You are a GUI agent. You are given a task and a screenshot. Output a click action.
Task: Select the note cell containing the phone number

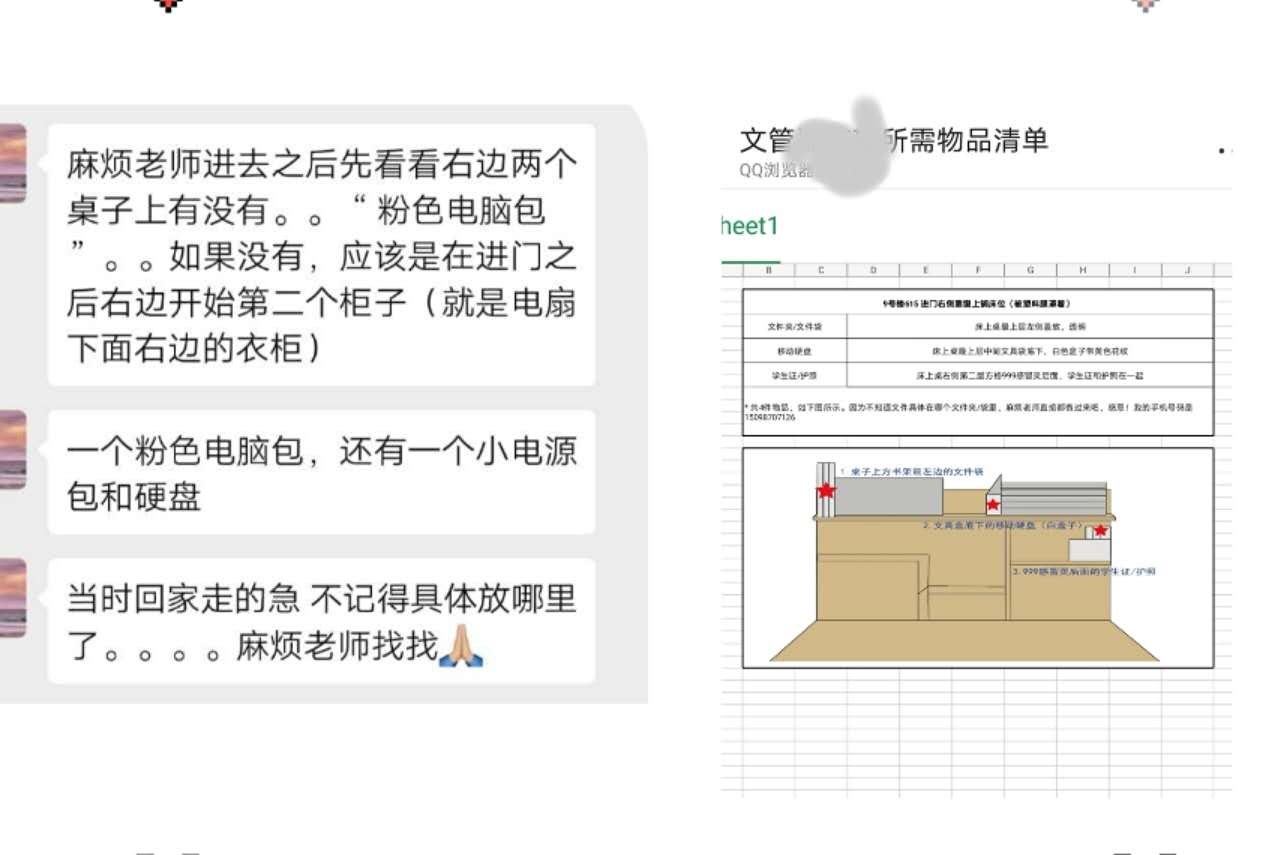click(x=977, y=412)
